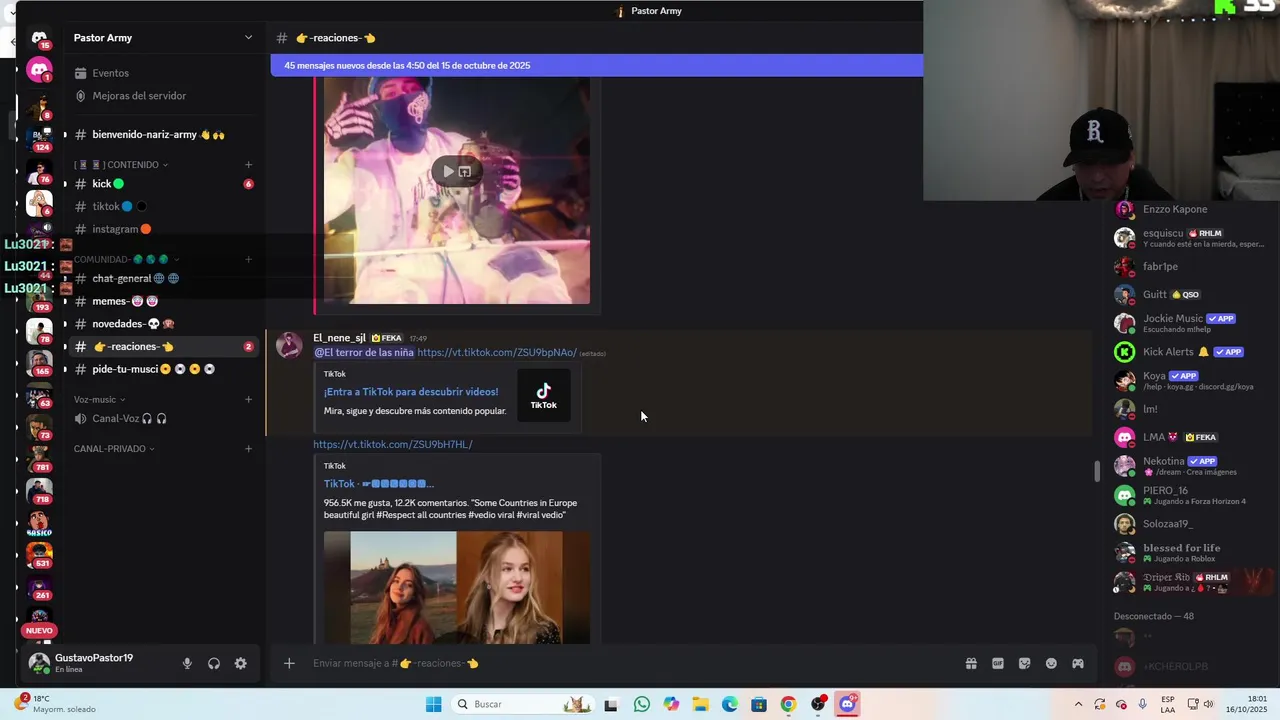The image size is (1280, 720).
Task: Collapse the CONTENIDO category
Action: tap(121, 164)
